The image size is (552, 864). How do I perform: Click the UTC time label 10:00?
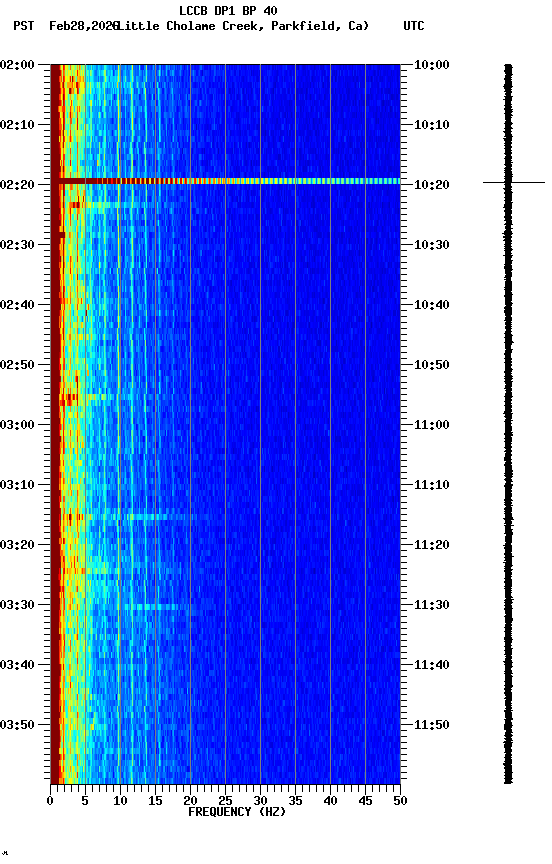pyautogui.click(x=432, y=65)
